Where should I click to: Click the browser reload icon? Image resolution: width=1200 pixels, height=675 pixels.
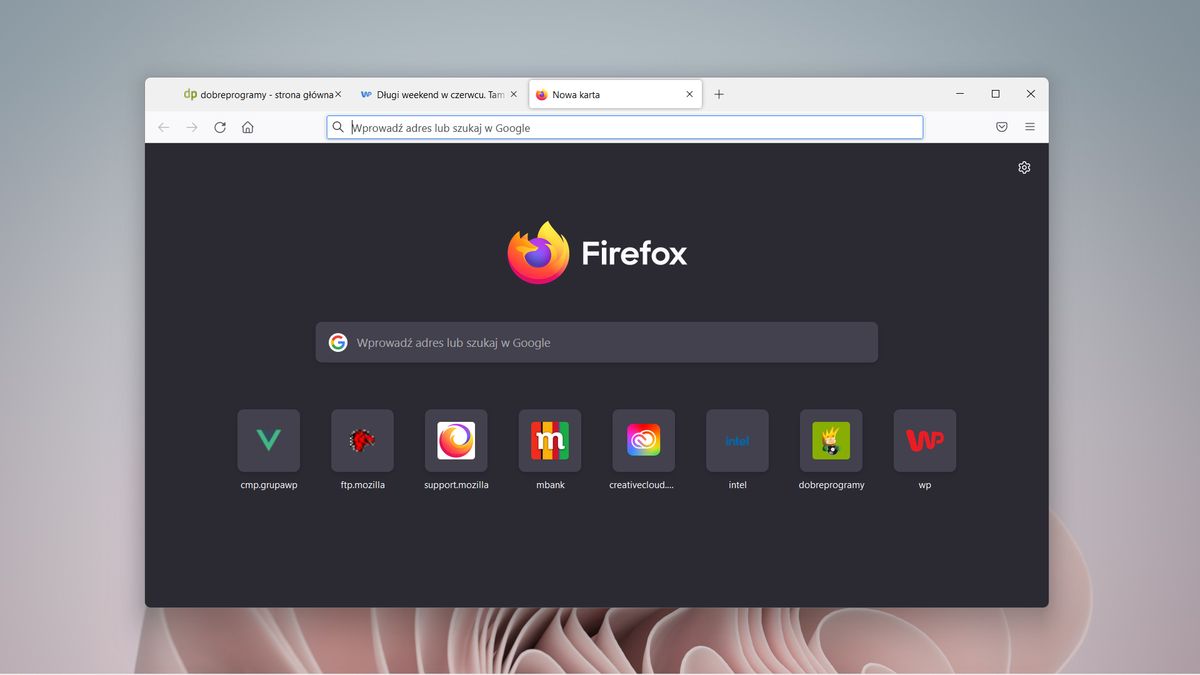[x=219, y=127]
